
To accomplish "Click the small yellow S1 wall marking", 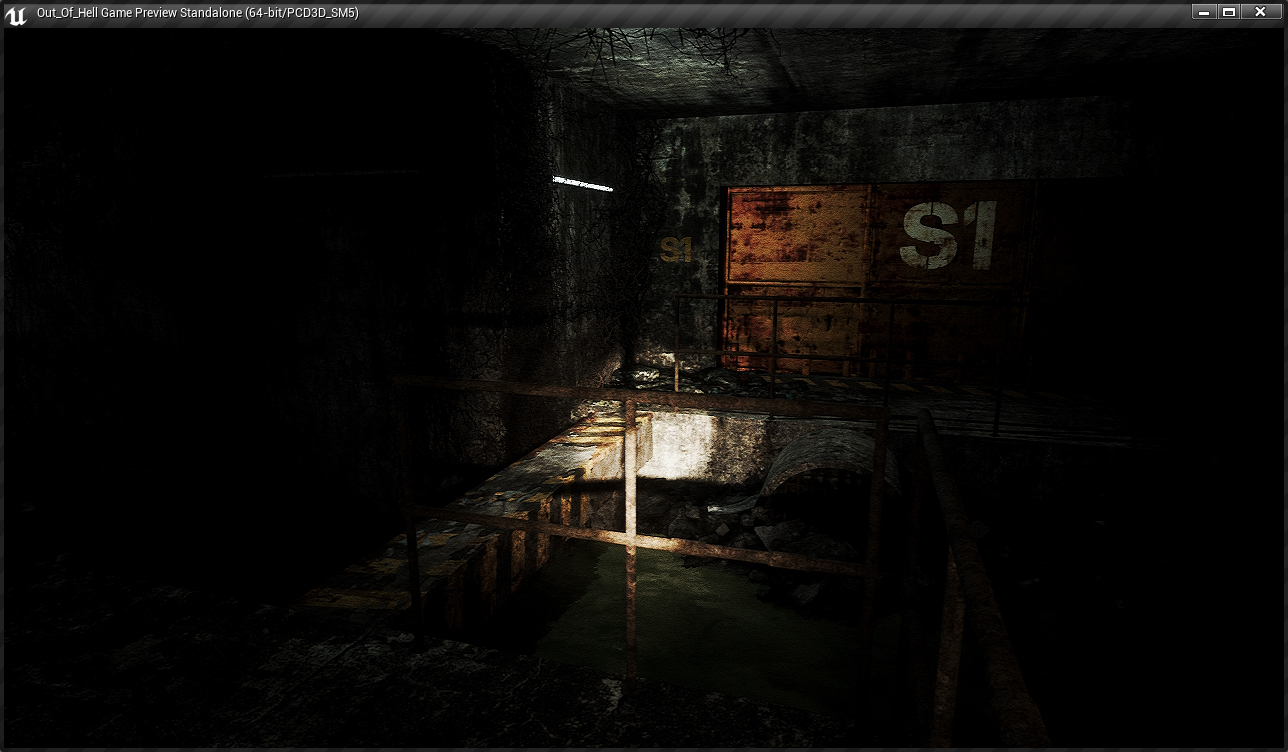I will (676, 250).
